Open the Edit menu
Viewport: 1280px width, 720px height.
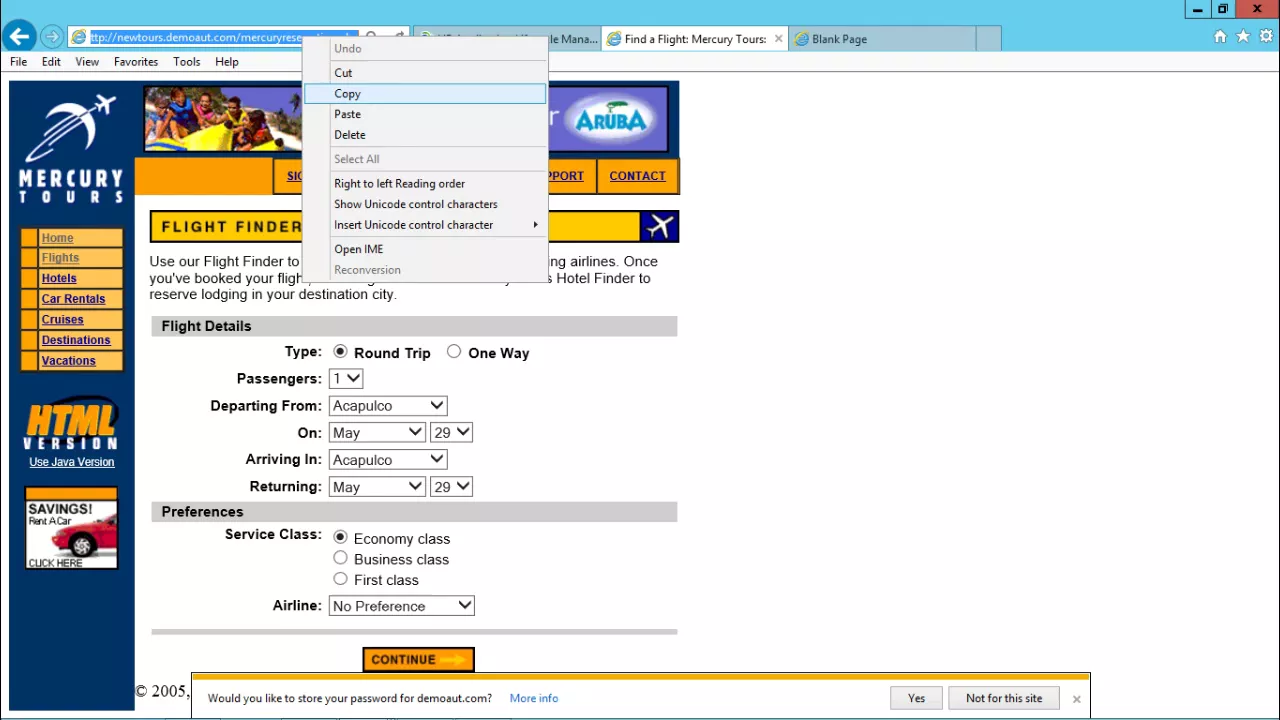pyautogui.click(x=51, y=62)
